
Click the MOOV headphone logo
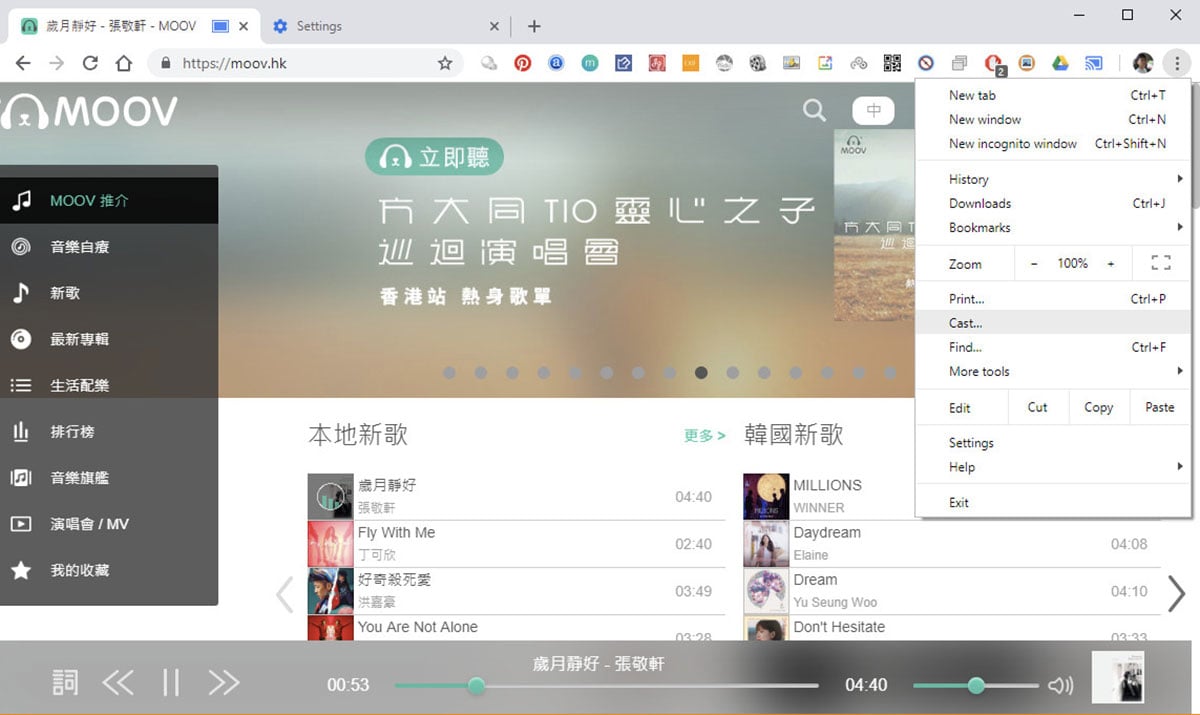pyautogui.click(x=89, y=112)
